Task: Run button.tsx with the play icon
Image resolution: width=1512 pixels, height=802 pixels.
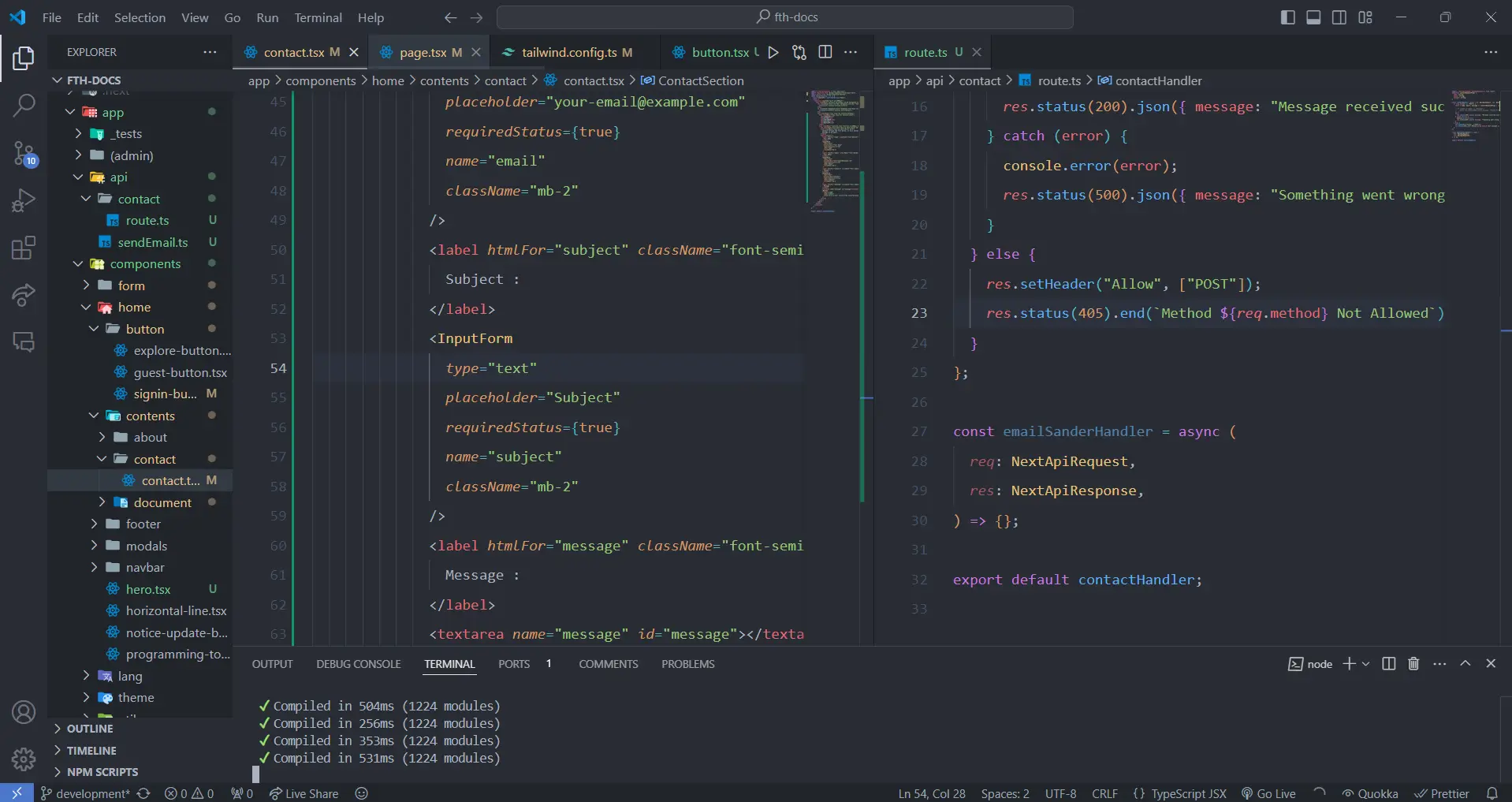Action: click(x=773, y=52)
